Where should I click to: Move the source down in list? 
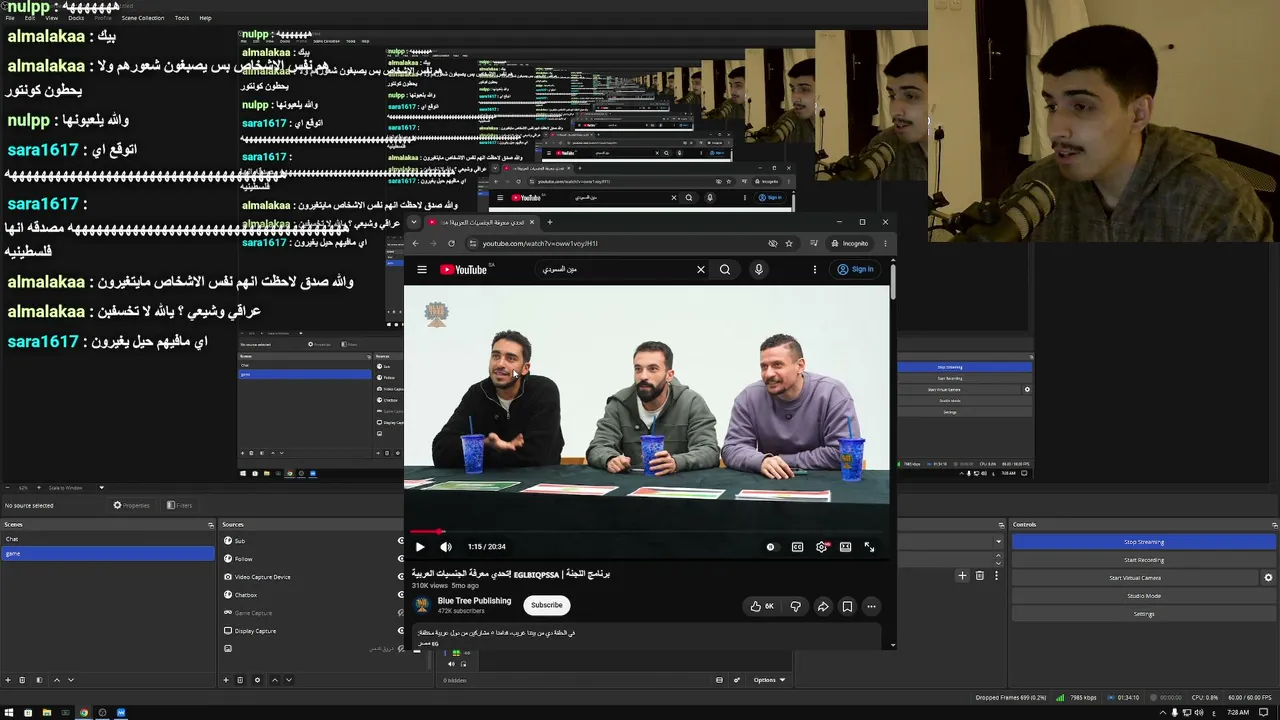288,680
